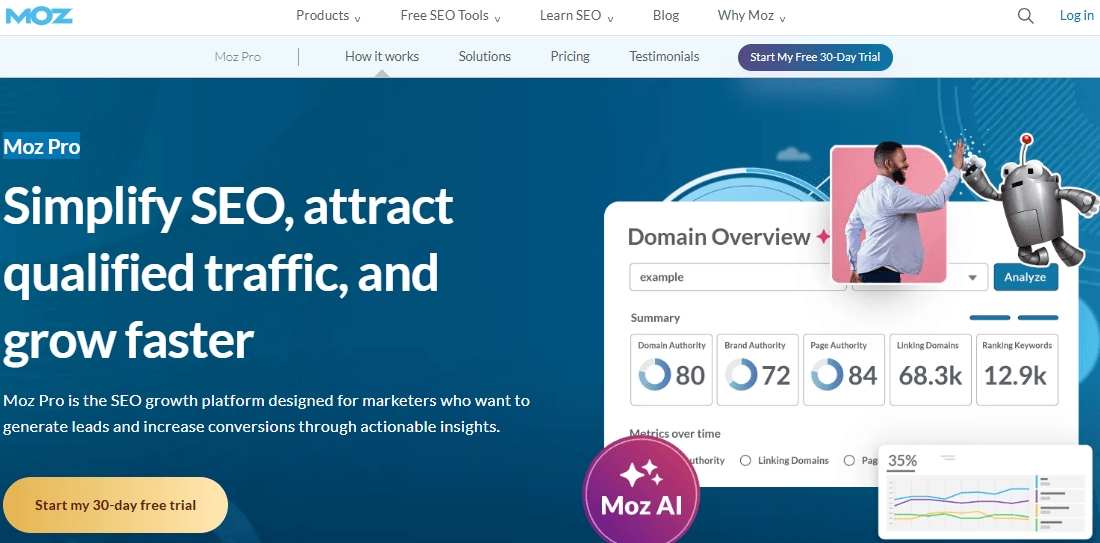This screenshot has height=543, width=1100.
Task: Click the Brand Authority donut chart
Action: (742, 375)
